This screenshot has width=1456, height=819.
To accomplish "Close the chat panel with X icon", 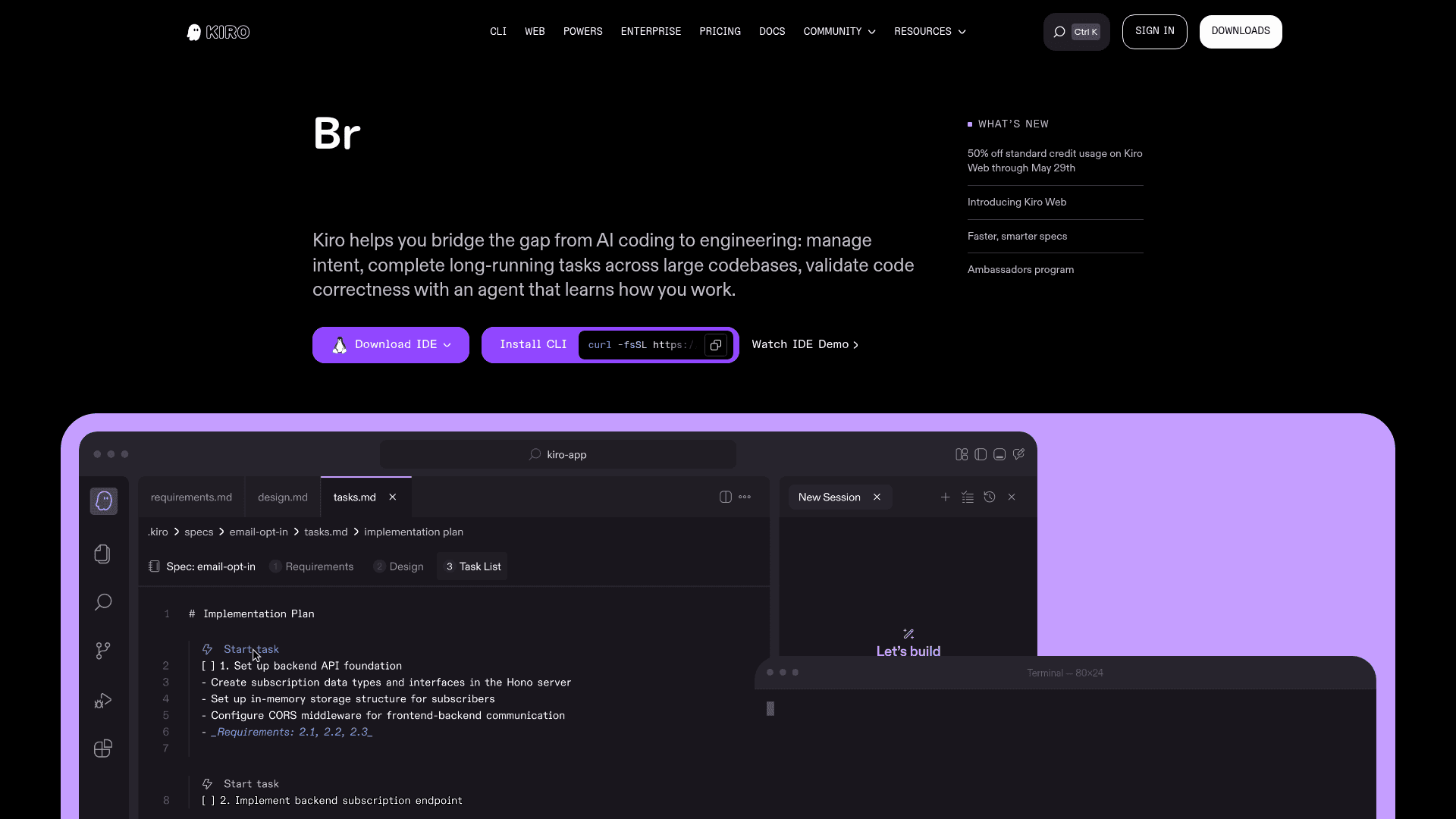I will coord(1012,497).
